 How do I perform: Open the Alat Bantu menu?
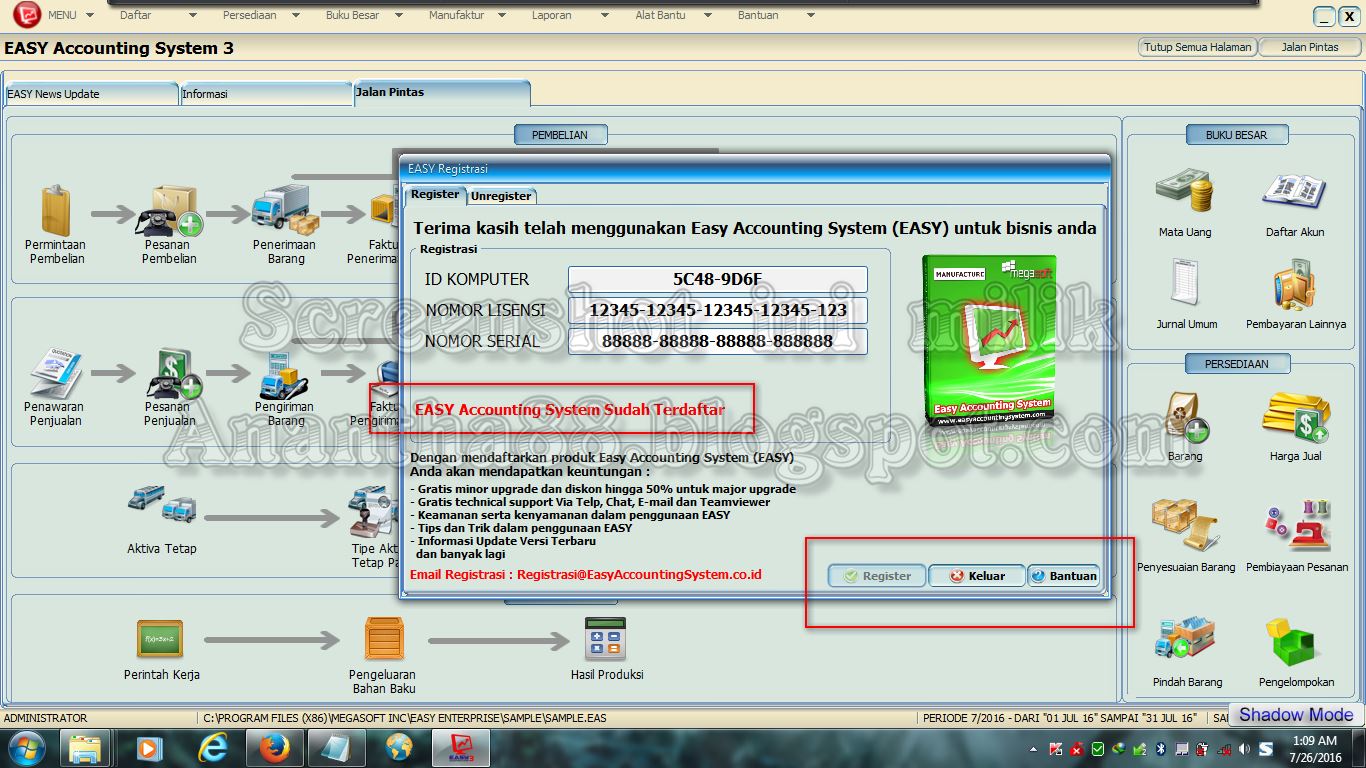(x=660, y=15)
